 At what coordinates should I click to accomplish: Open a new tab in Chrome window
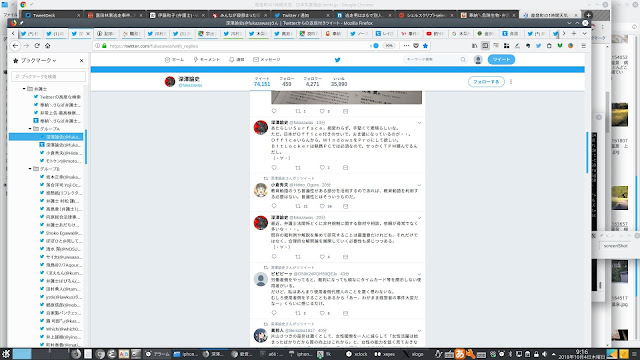pyautogui.click(x=588, y=15)
